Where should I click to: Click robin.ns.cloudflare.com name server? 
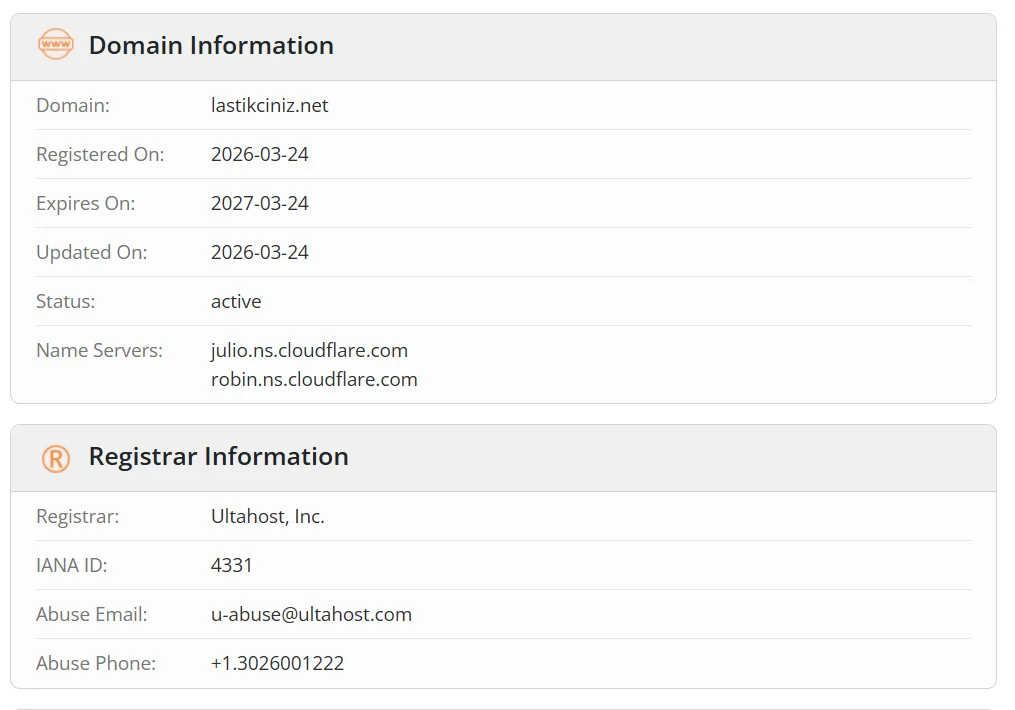pos(314,379)
